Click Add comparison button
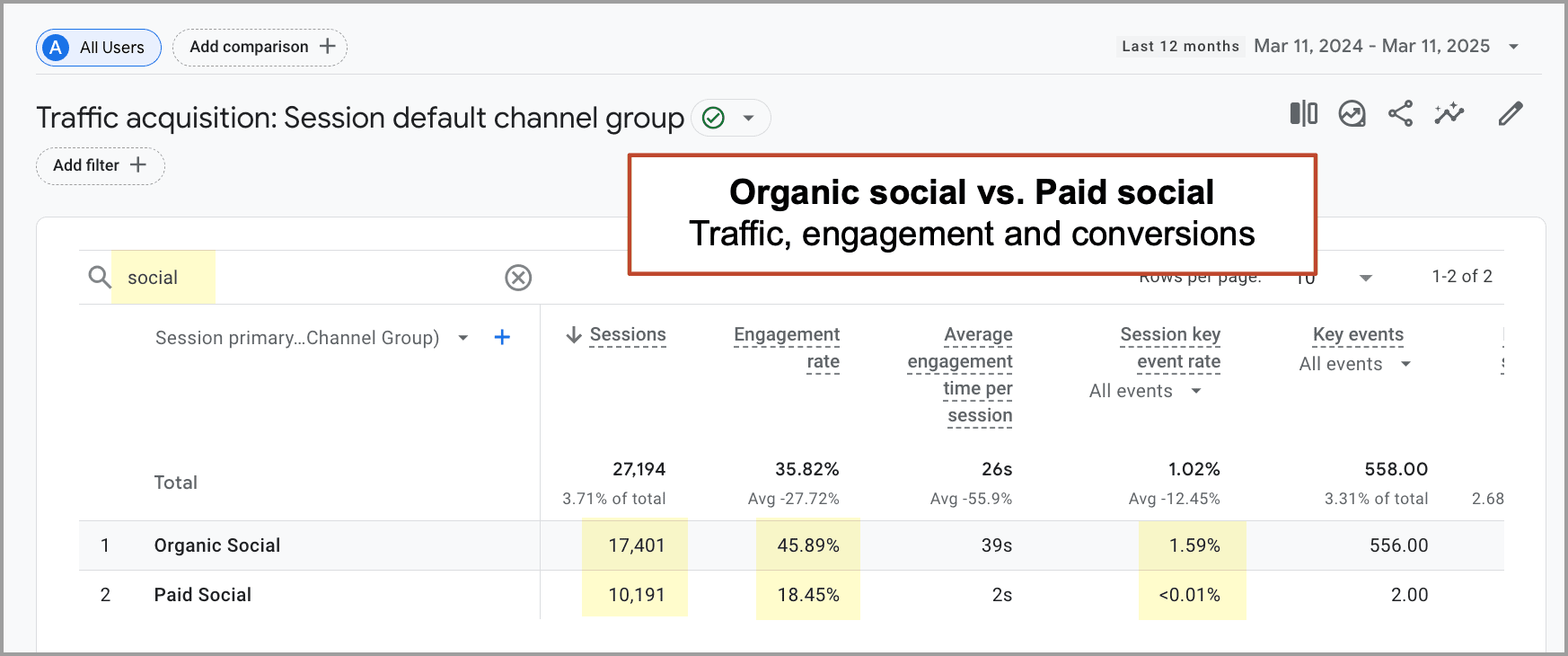 click(x=260, y=47)
